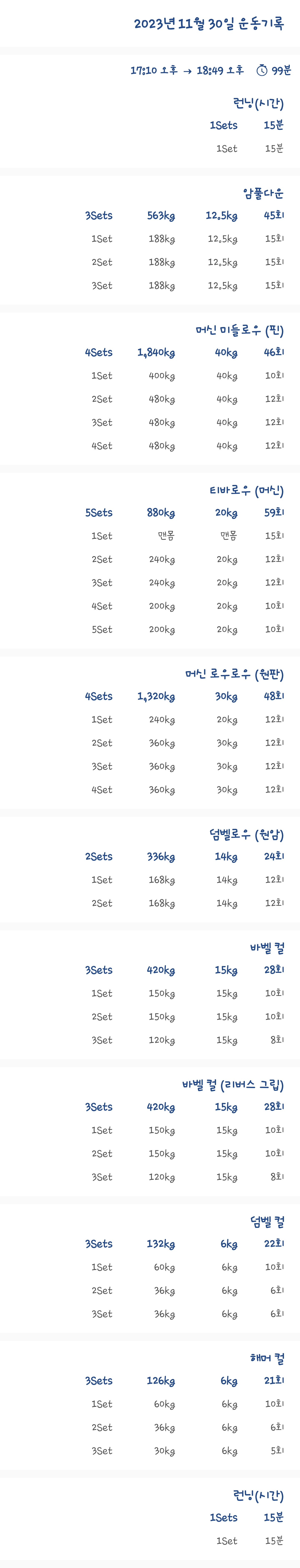Open the 머신 미들로우 (핀) heading

pos(239,331)
